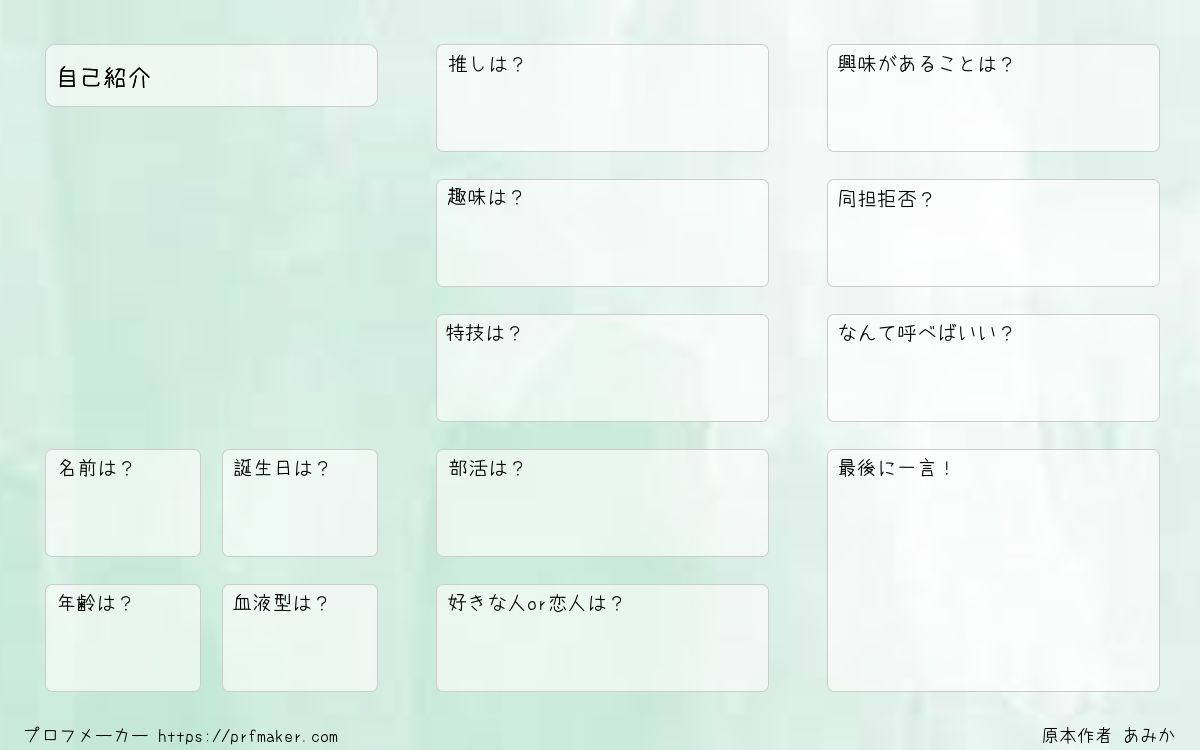
Task: Click the 部活は？ field
Action: coord(602,503)
